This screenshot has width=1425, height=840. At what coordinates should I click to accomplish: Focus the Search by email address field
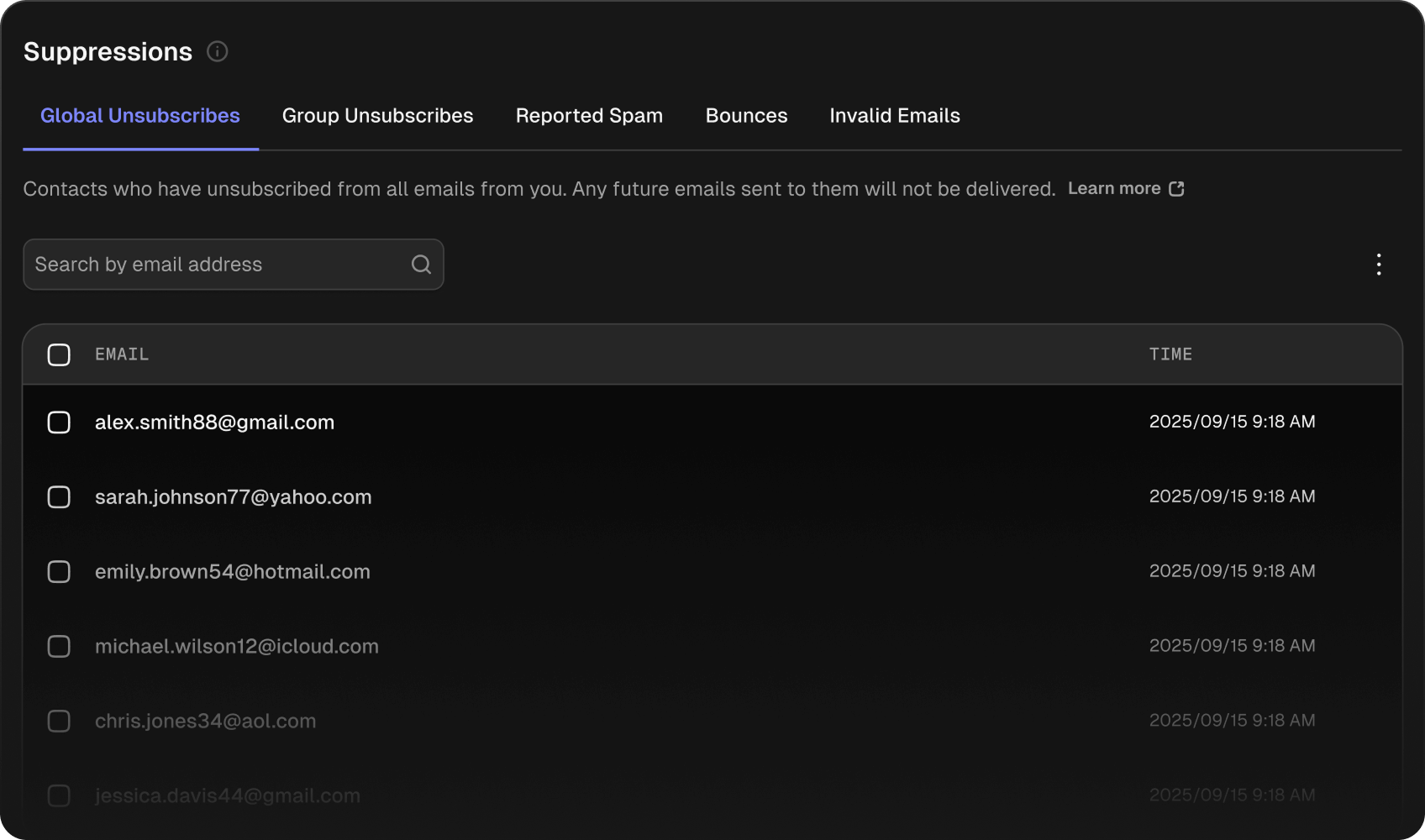(x=218, y=265)
